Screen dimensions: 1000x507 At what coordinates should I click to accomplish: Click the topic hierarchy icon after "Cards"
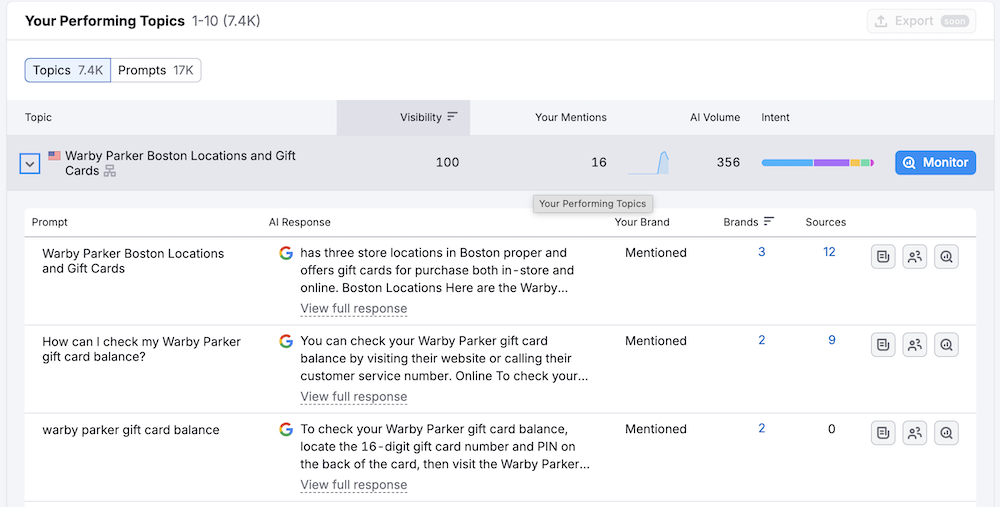110,171
